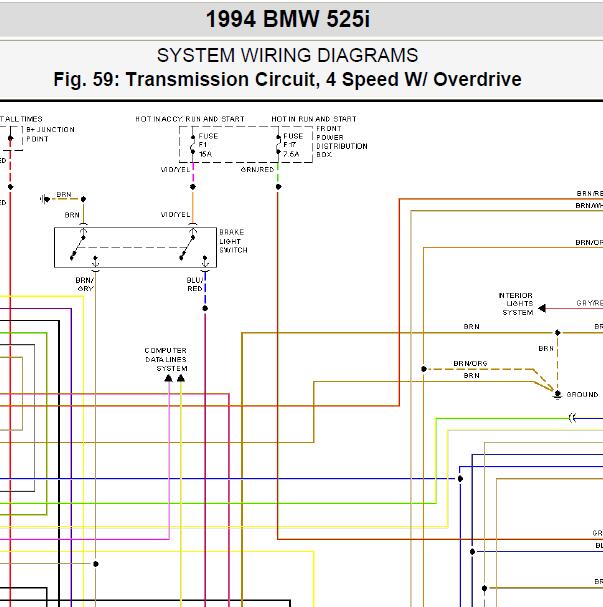Click the 'HOT IN ACCY, RUN AND START' label
The width and height of the screenshot is (603, 607).
pos(190,119)
